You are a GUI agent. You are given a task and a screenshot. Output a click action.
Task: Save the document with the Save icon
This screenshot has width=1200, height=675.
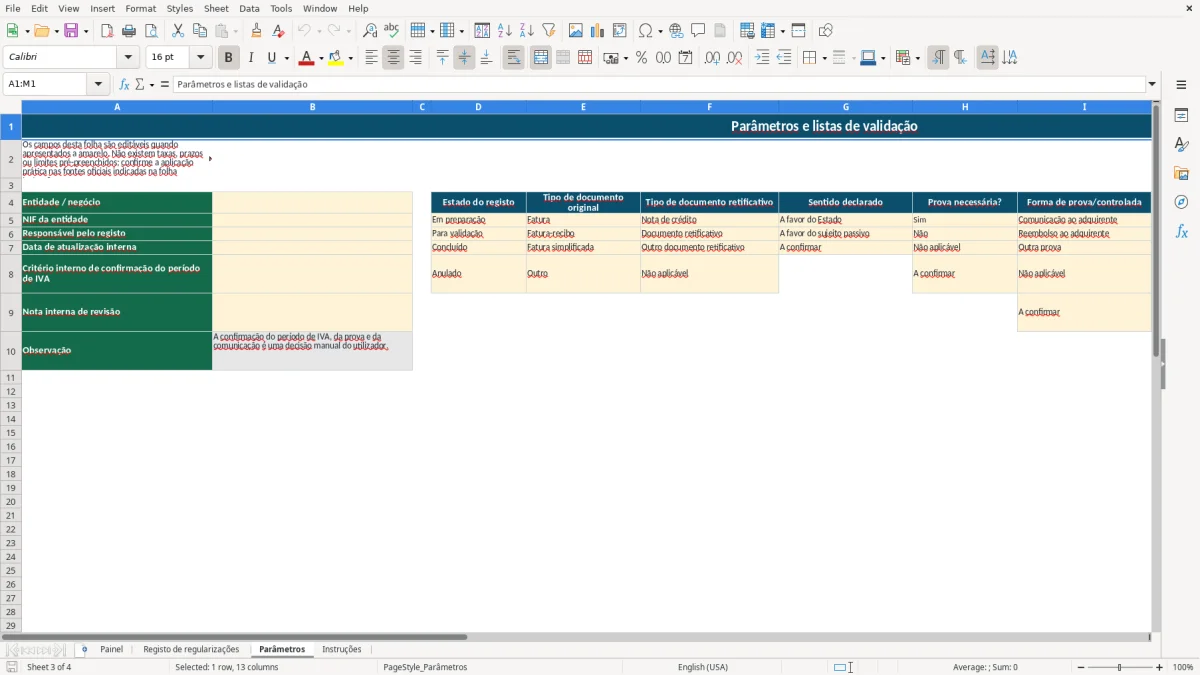[71, 31]
